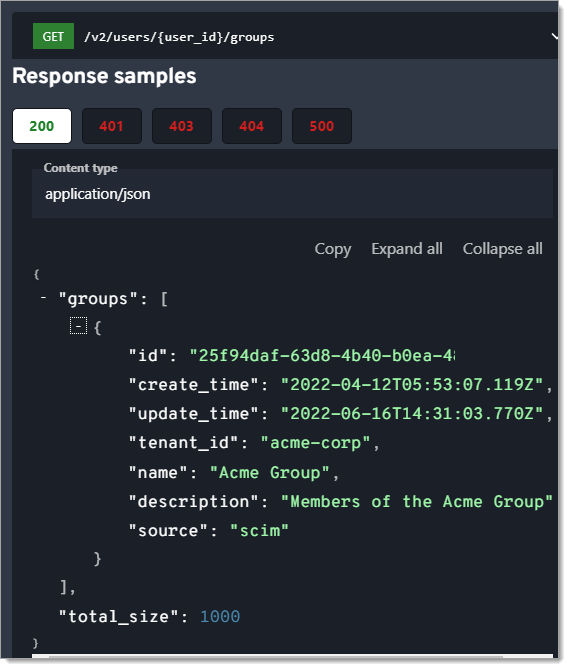The height and width of the screenshot is (669, 569).
Task: Click the Content type label
Action: tap(81, 168)
